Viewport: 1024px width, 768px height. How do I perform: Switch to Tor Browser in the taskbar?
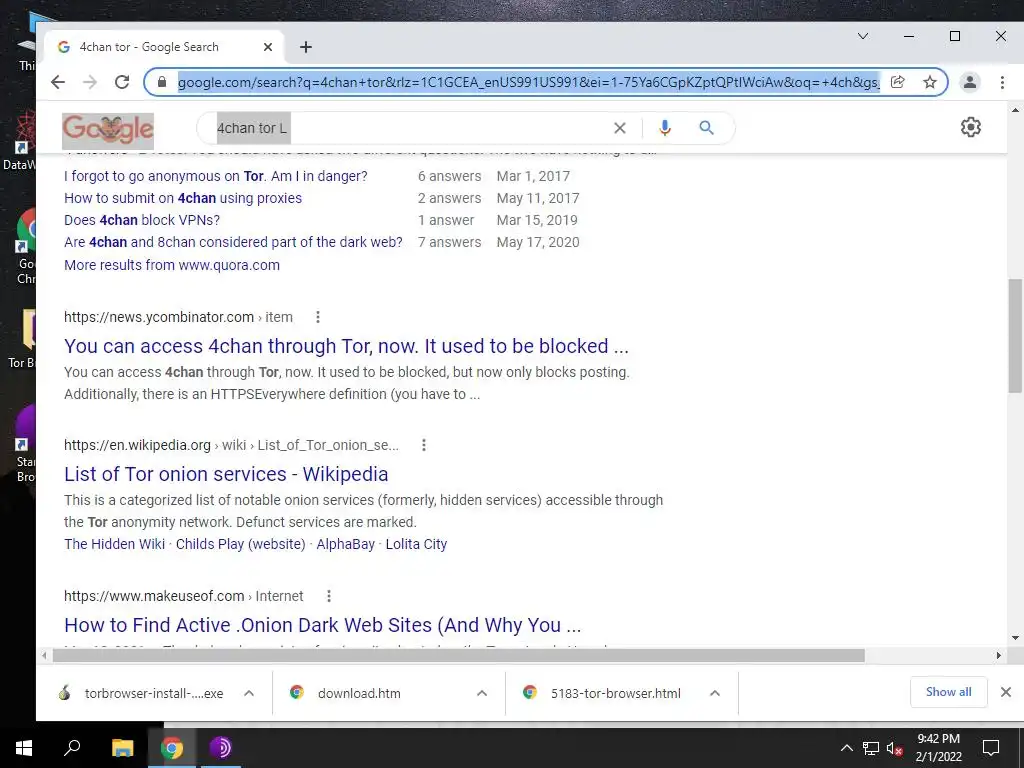tap(221, 748)
